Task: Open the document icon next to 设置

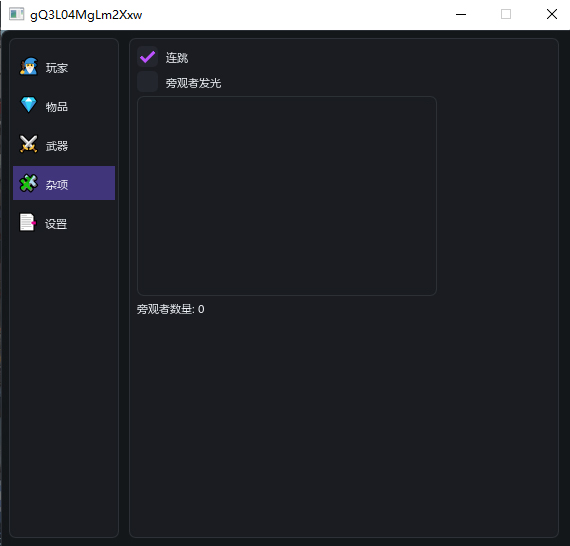Action: pyautogui.click(x=28, y=222)
